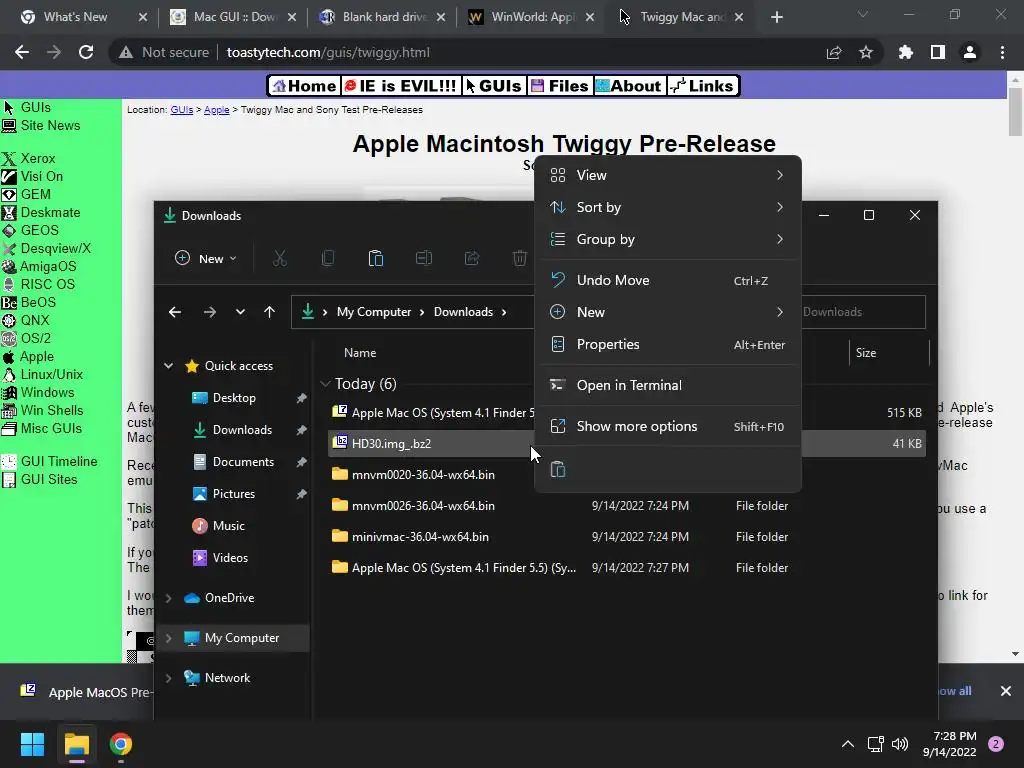
Task: Click the Chrome address bar URL
Action: [328, 52]
